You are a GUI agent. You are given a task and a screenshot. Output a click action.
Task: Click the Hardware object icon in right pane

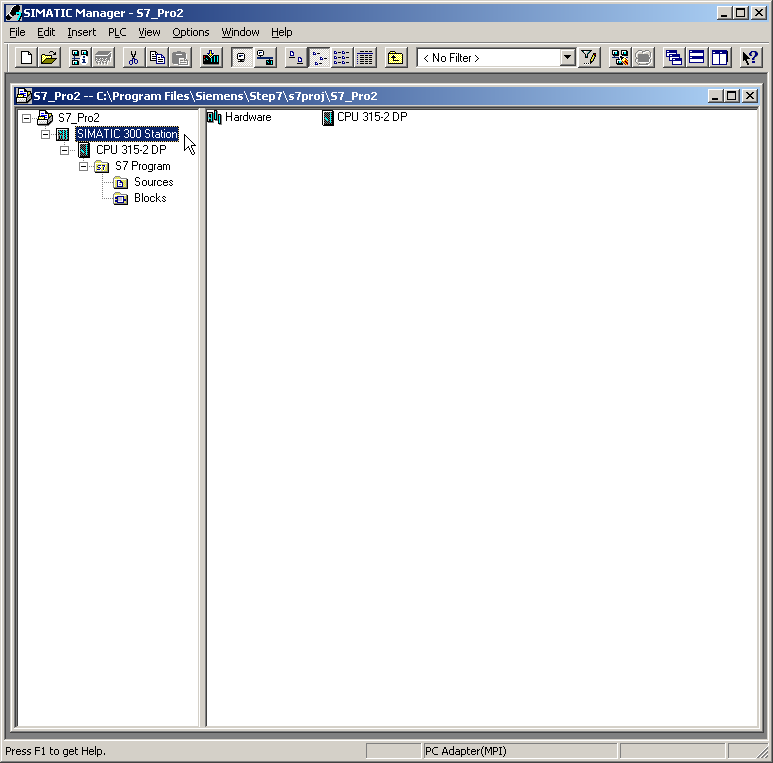pyautogui.click(x=214, y=117)
